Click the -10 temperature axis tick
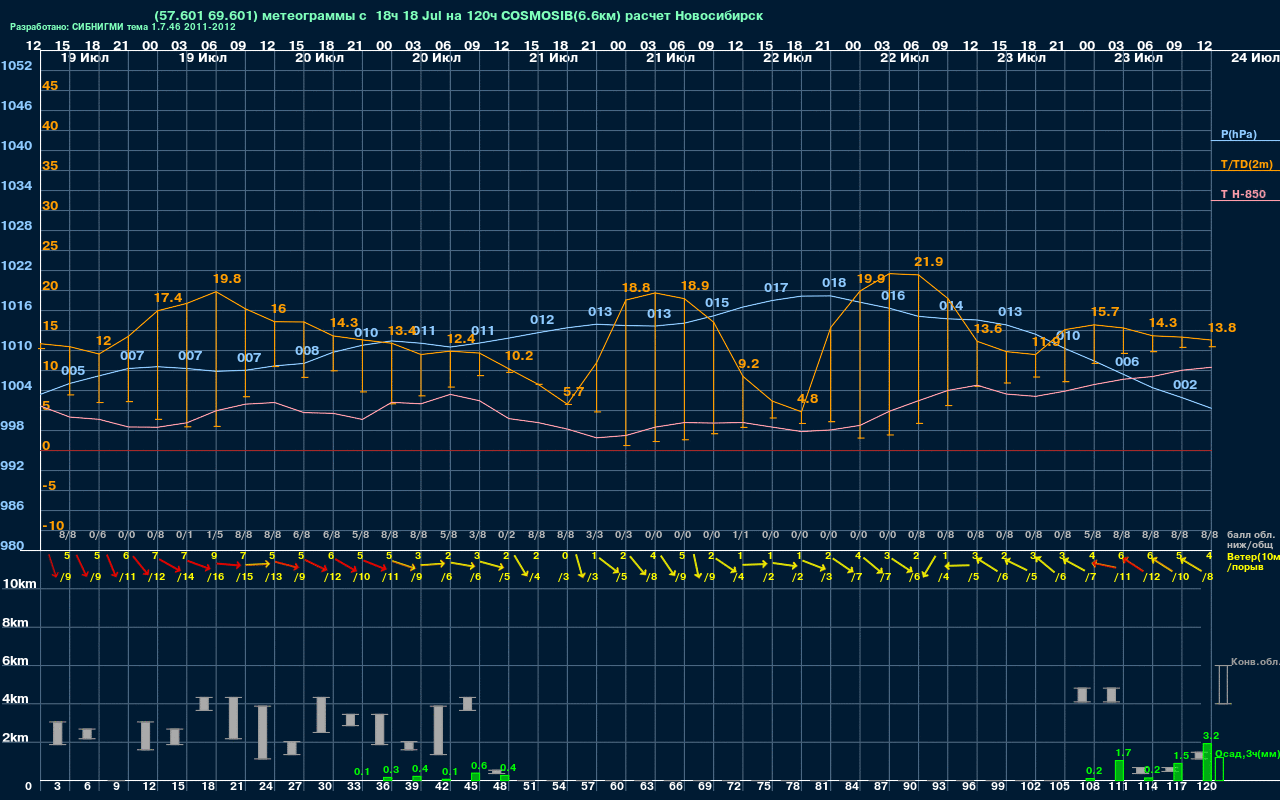Image resolution: width=1280 pixels, height=800 pixels. tap(53, 526)
